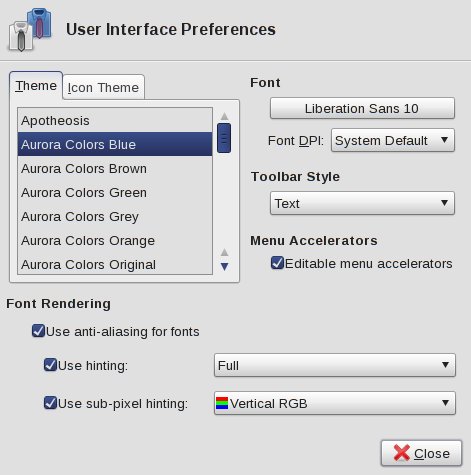
Task: Click the theme list scroll up arrow
Action: coord(224,116)
